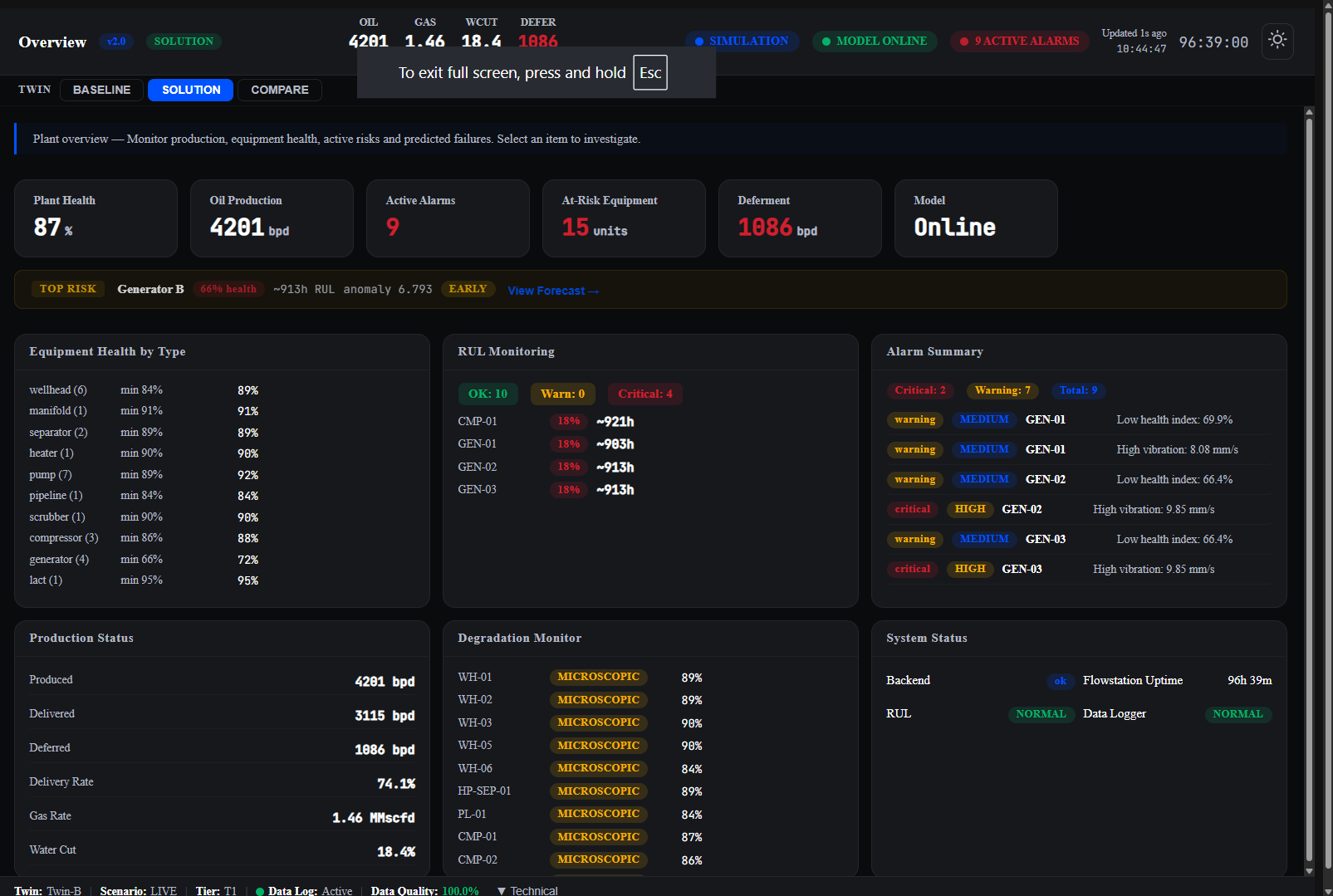The width and height of the screenshot is (1333, 896).
Task: Select the SOLUTION twin tab
Action: (191, 90)
